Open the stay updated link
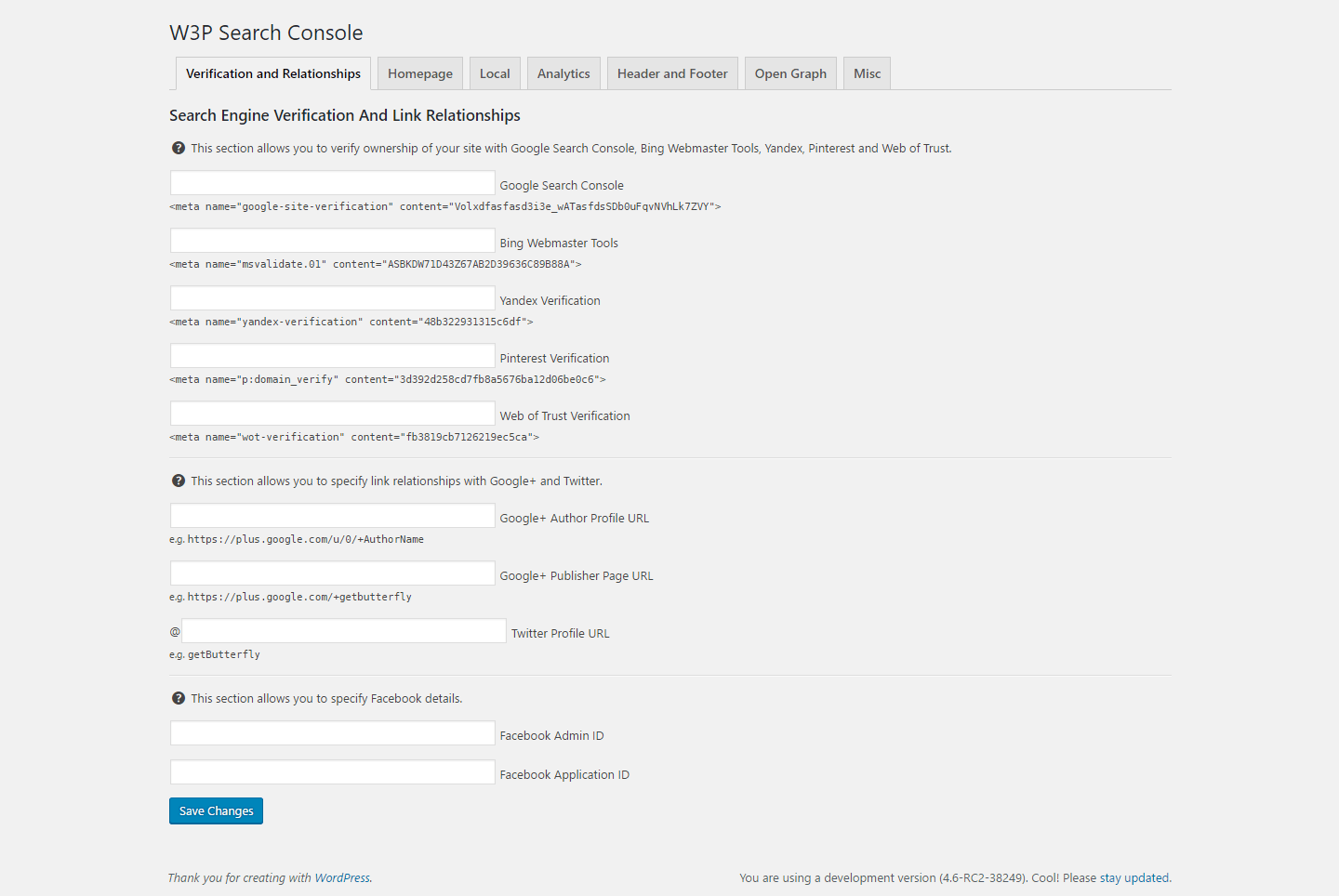Viewport: 1339px width, 896px height. point(1134,877)
